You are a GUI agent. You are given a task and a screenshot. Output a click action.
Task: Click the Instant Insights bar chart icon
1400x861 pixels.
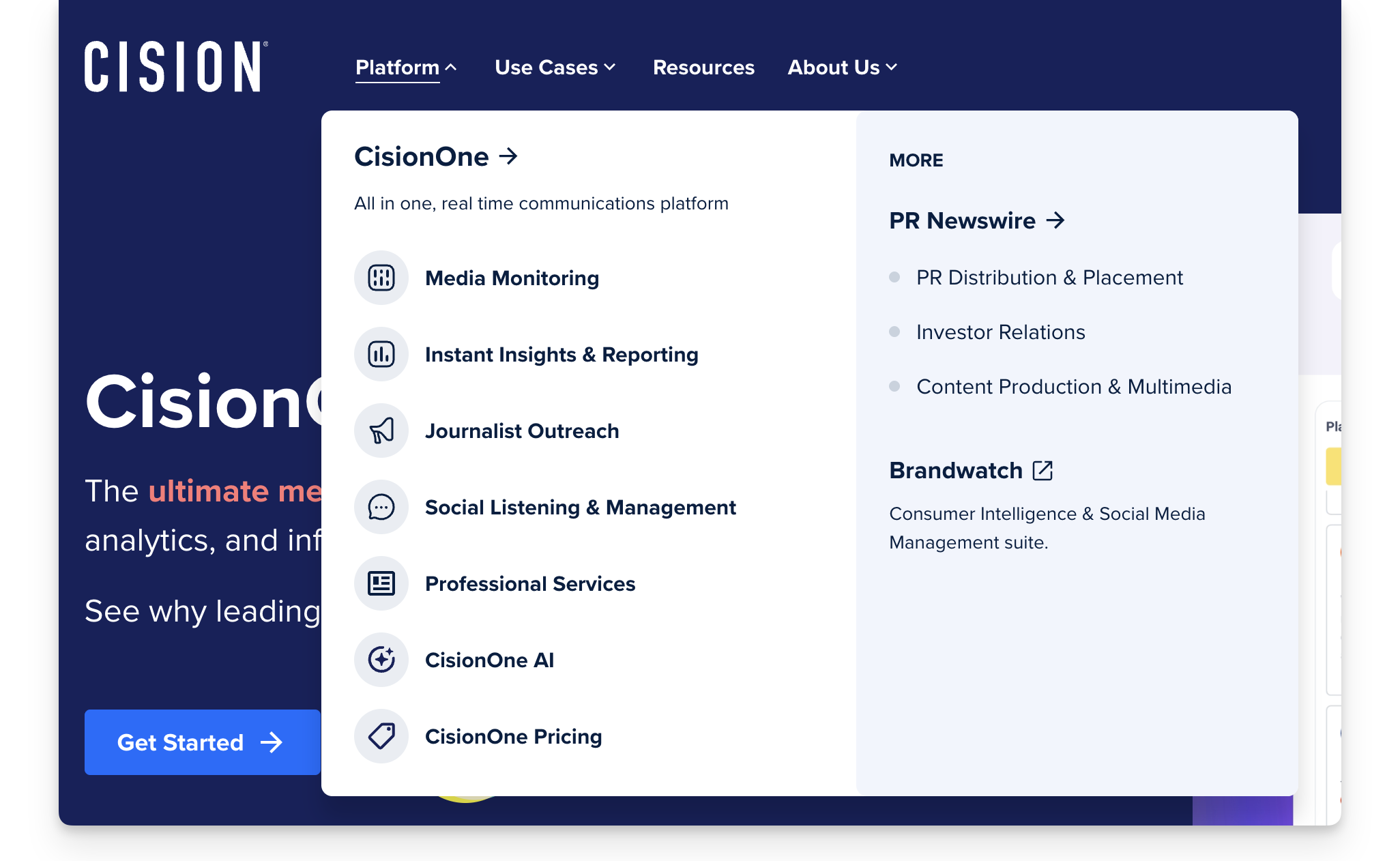pyautogui.click(x=381, y=354)
